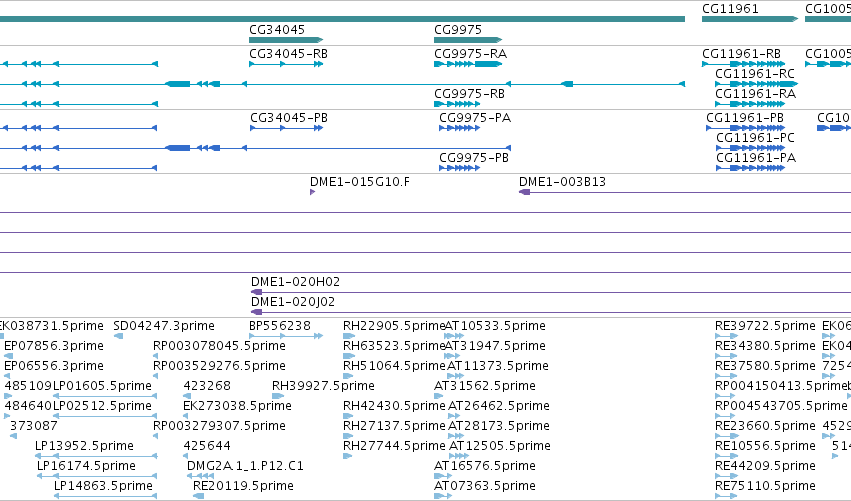Select the DME1-020H02 clone label

pos(295,282)
